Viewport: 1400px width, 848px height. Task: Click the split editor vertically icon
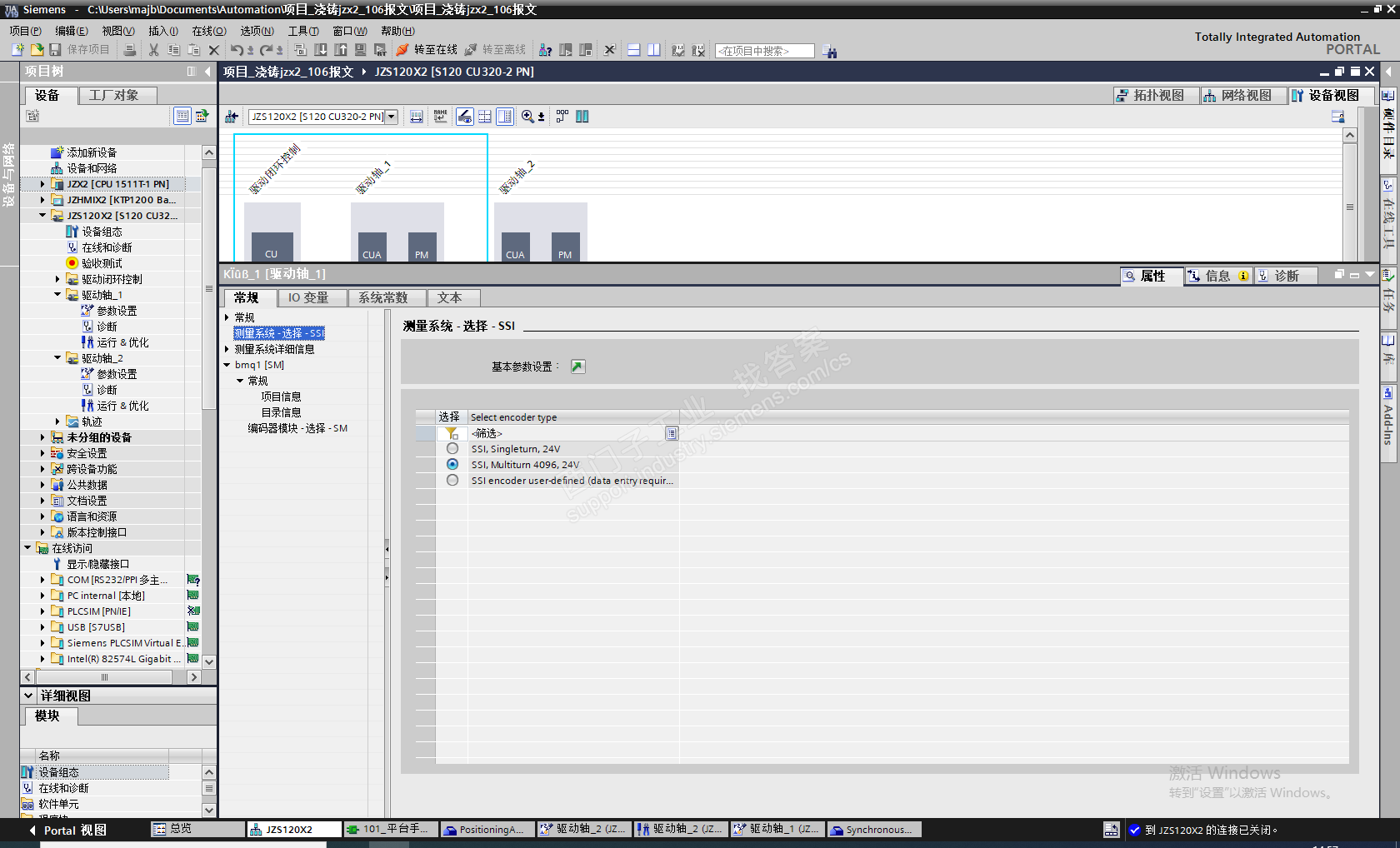(x=654, y=50)
